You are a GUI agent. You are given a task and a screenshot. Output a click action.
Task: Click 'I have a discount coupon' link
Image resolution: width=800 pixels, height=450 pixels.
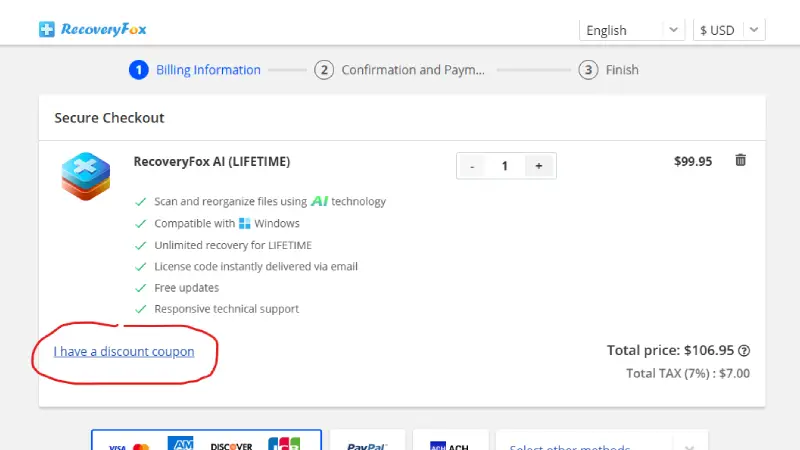(x=124, y=352)
